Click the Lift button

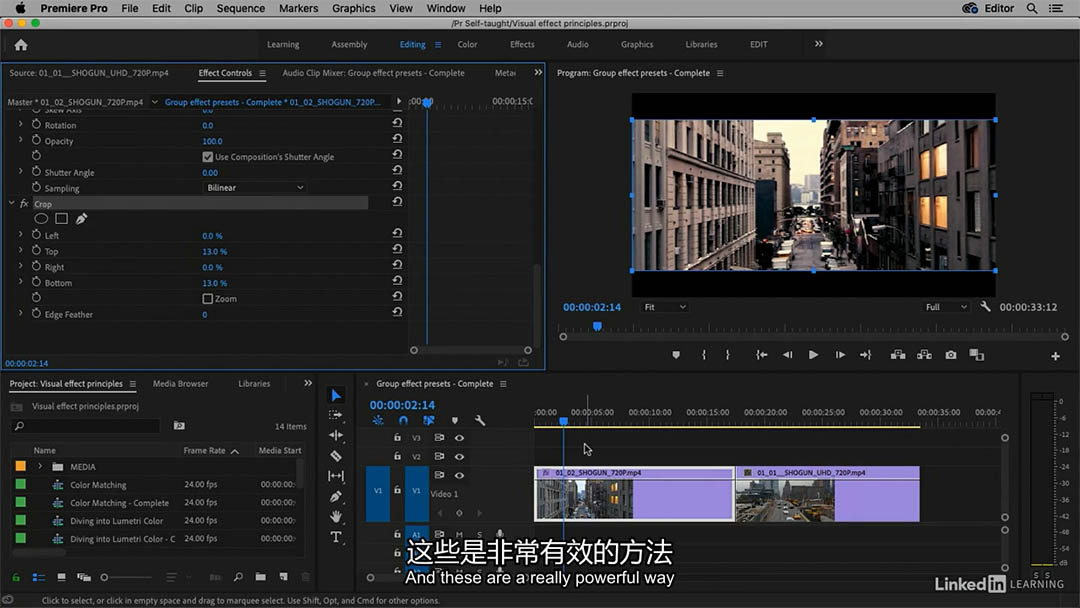[x=898, y=355]
